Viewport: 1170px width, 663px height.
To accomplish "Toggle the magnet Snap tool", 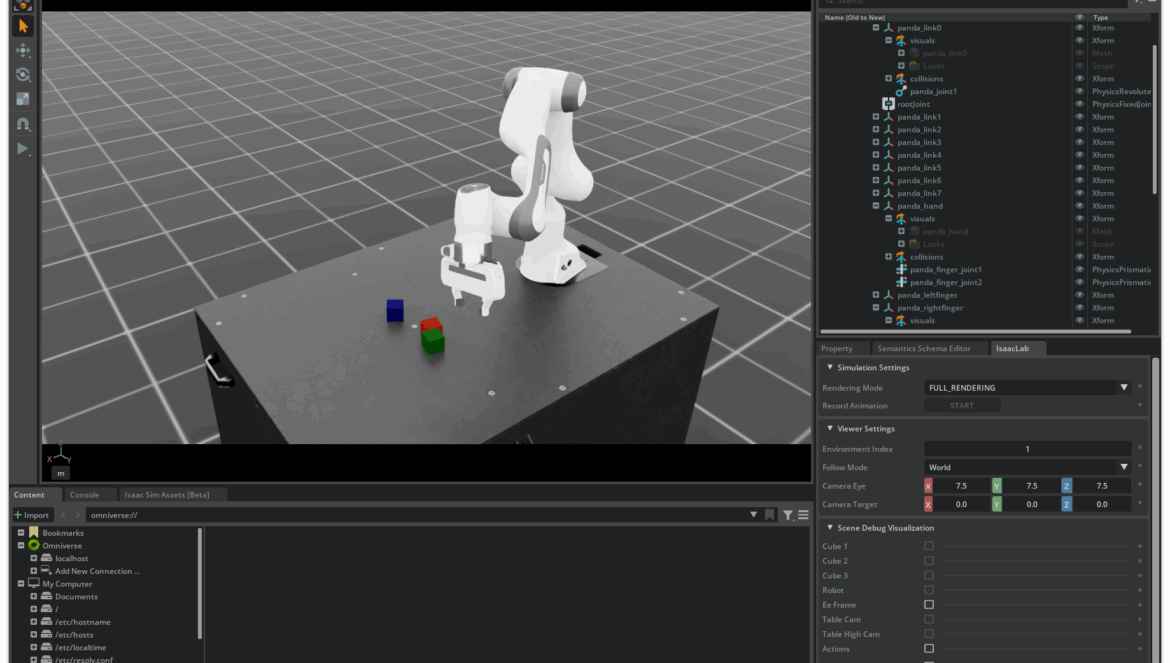I will (x=23, y=125).
